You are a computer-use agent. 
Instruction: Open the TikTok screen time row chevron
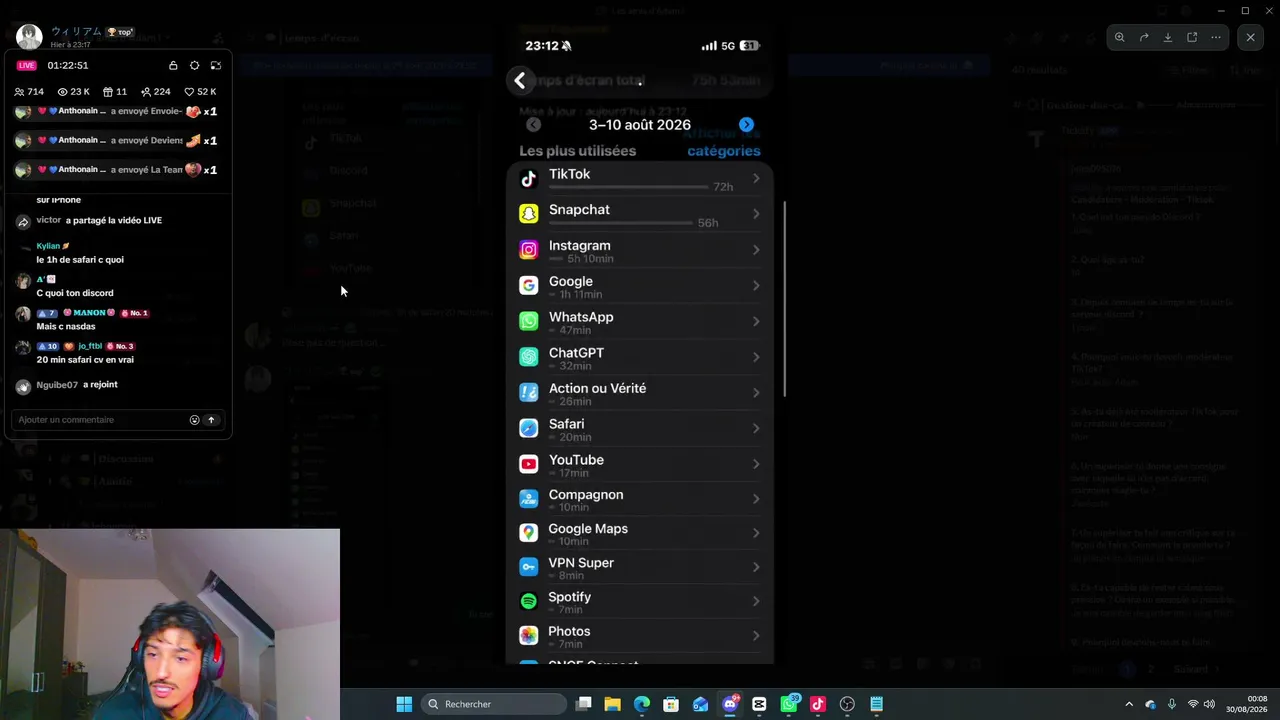click(x=756, y=179)
